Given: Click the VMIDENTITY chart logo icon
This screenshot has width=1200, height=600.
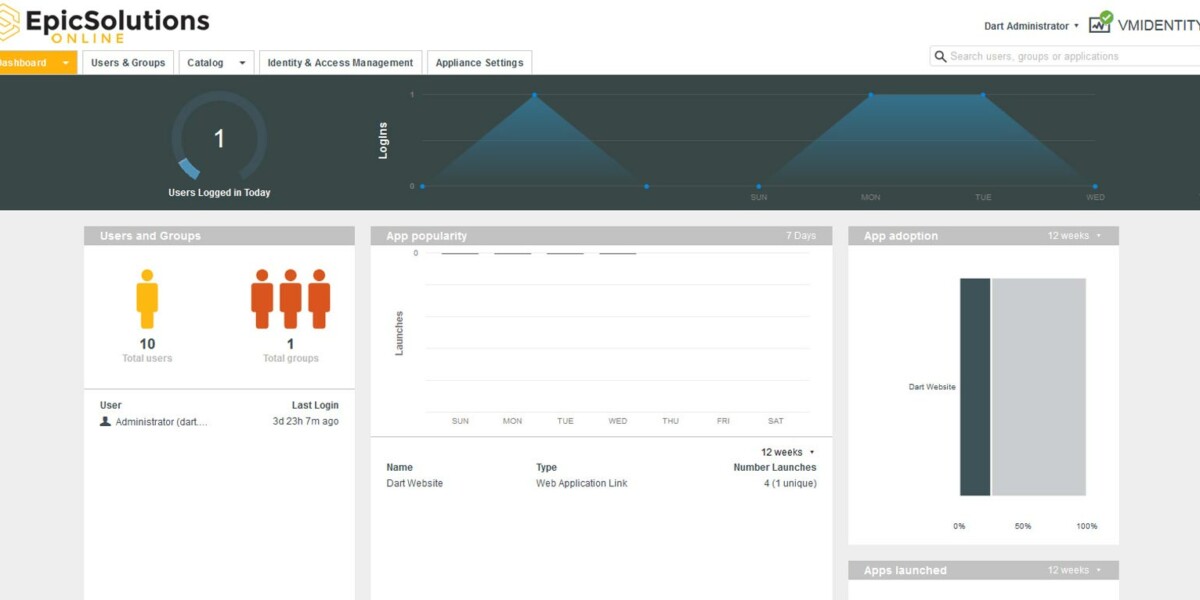Looking at the screenshot, I should pyautogui.click(x=1098, y=24).
